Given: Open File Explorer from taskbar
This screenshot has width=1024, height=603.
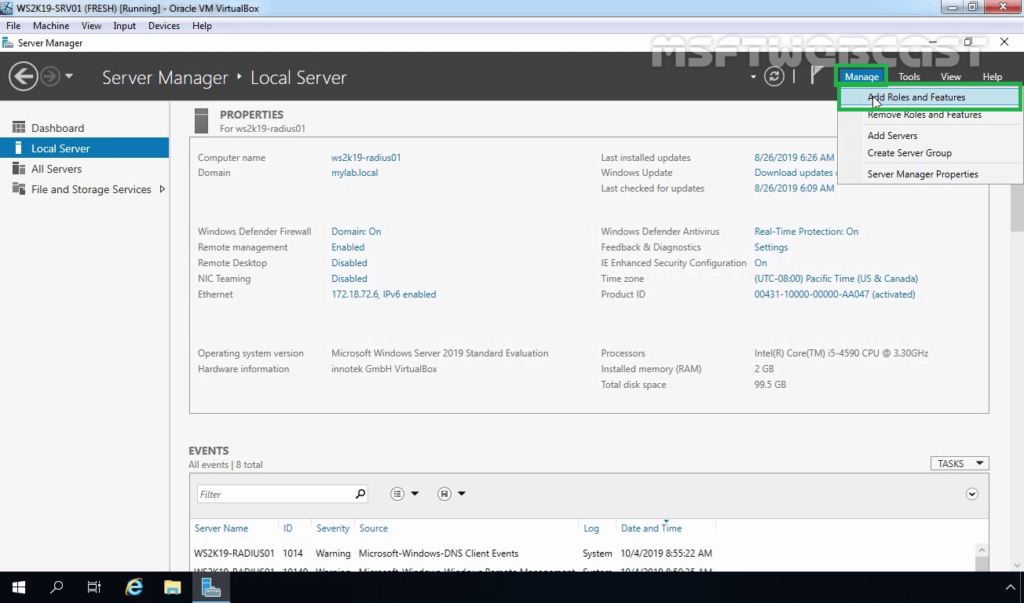Looking at the screenshot, I should (172, 587).
